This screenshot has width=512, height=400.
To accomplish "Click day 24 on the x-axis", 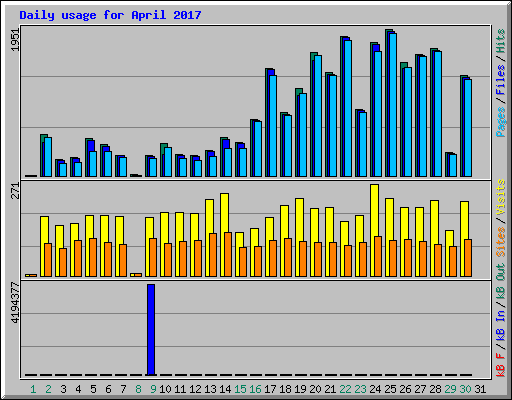I will click(x=375, y=389).
